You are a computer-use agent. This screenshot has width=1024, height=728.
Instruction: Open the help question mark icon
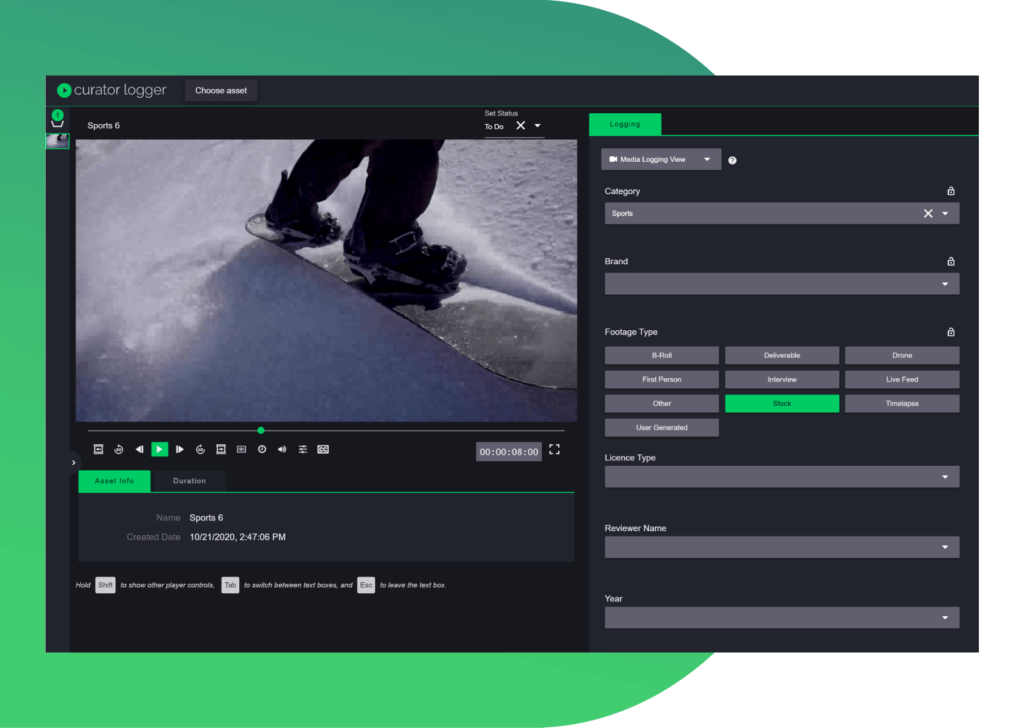point(731,158)
